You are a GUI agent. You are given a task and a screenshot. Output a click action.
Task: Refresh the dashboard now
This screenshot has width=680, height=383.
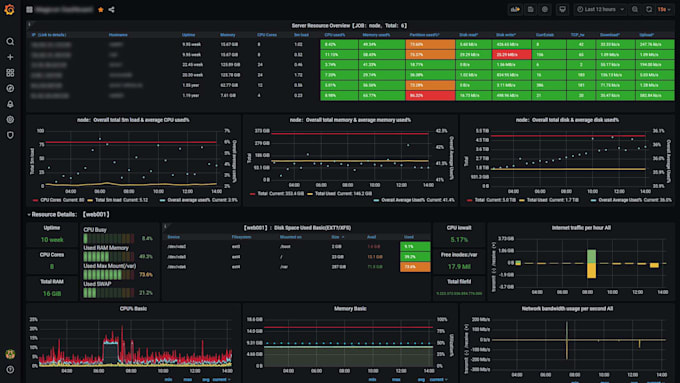[x=649, y=9]
